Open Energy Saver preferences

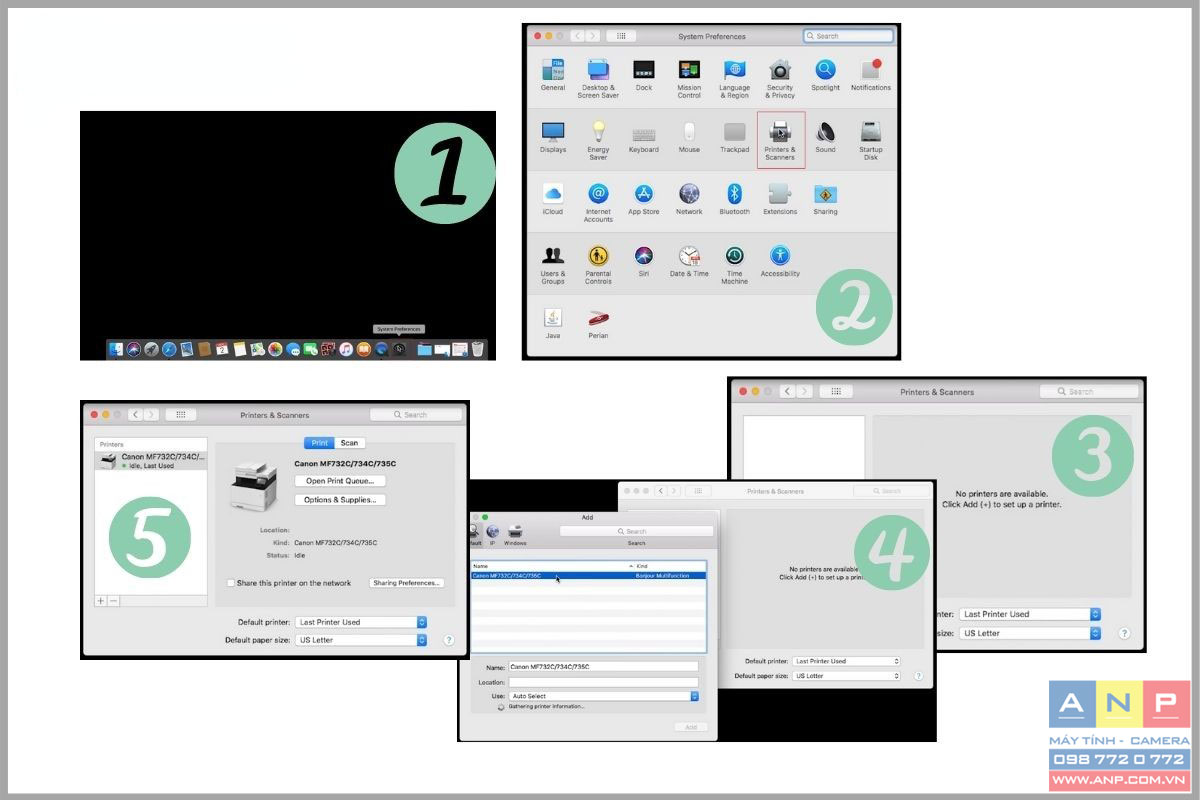click(x=598, y=140)
